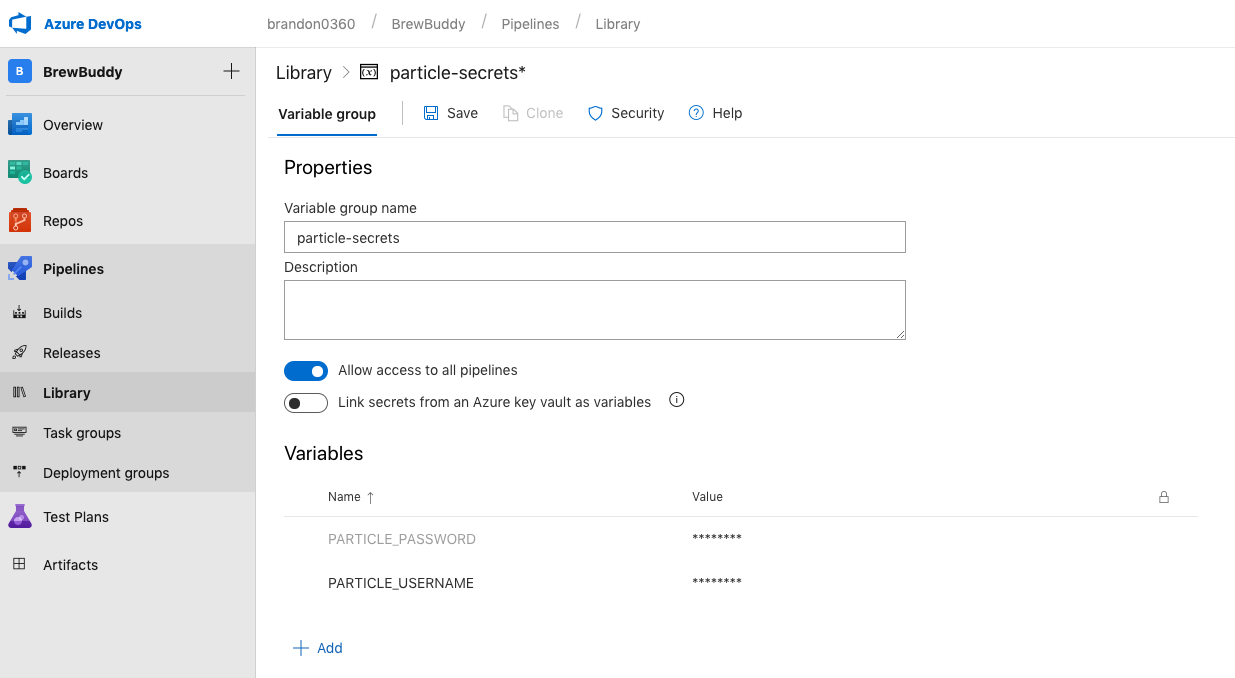Screen dimensions: 1235x678
Task: Click the BrewBuddy breadcrumb link
Action: [x=429, y=24]
